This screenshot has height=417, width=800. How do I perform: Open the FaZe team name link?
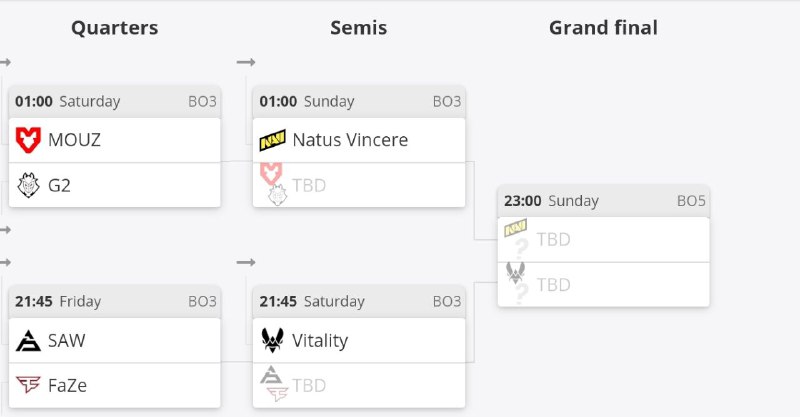[x=69, y=385]
